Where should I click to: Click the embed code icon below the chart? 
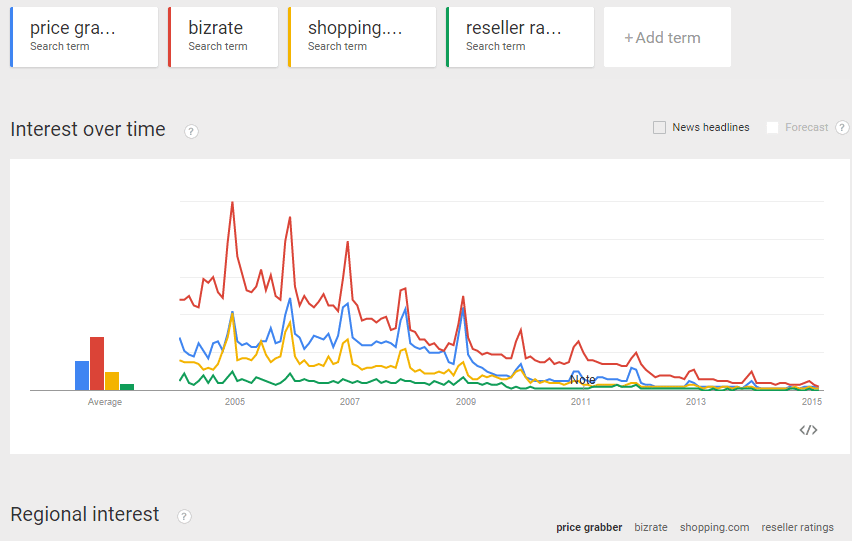click(808, 430)
